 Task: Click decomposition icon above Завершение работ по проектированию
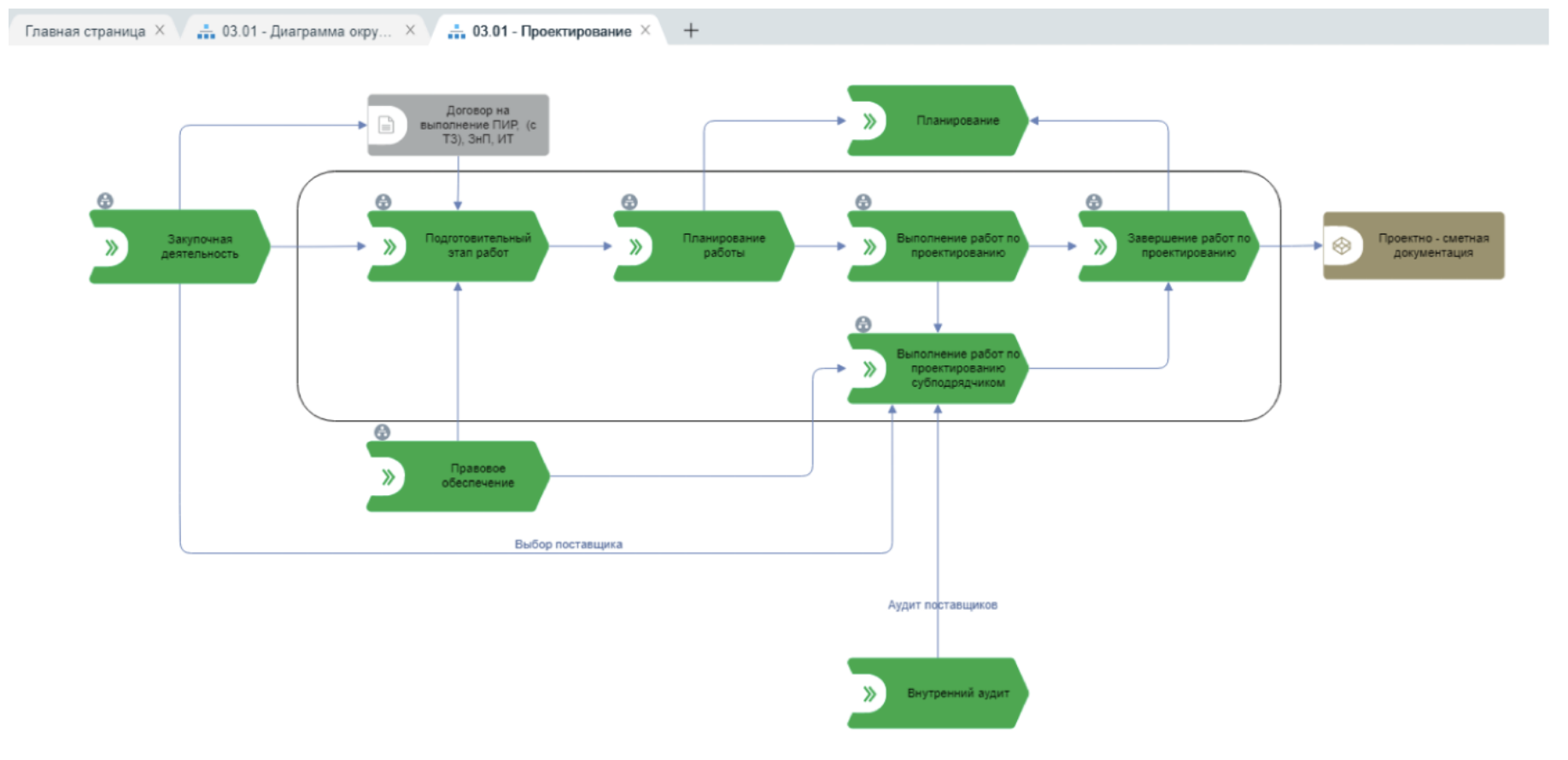click(1094, 202)
